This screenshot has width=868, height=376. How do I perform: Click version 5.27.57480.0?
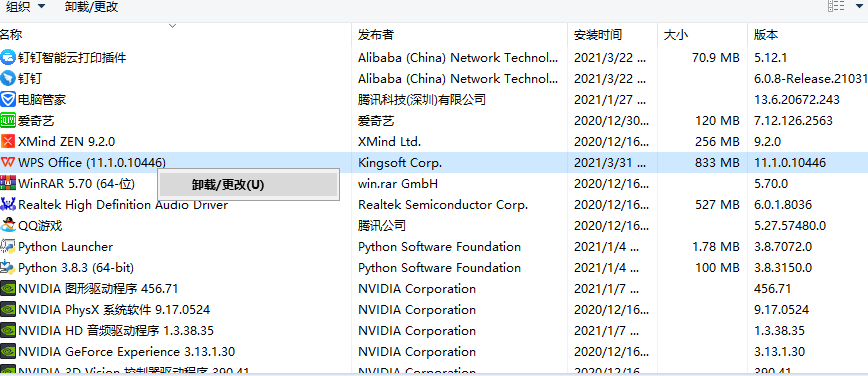pos(790,225)
